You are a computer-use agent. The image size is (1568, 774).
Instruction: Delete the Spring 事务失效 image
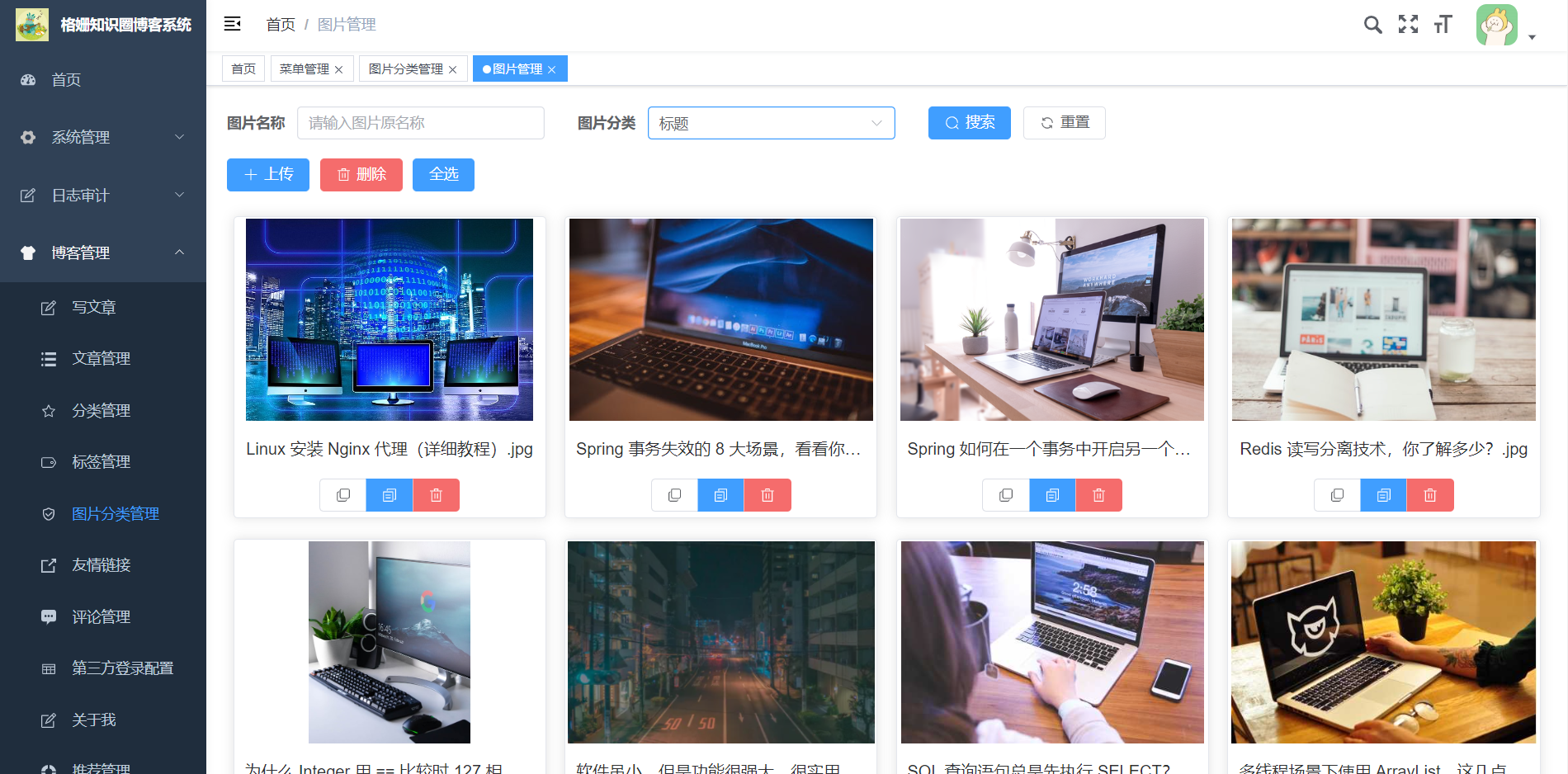[x=767, y=495]
